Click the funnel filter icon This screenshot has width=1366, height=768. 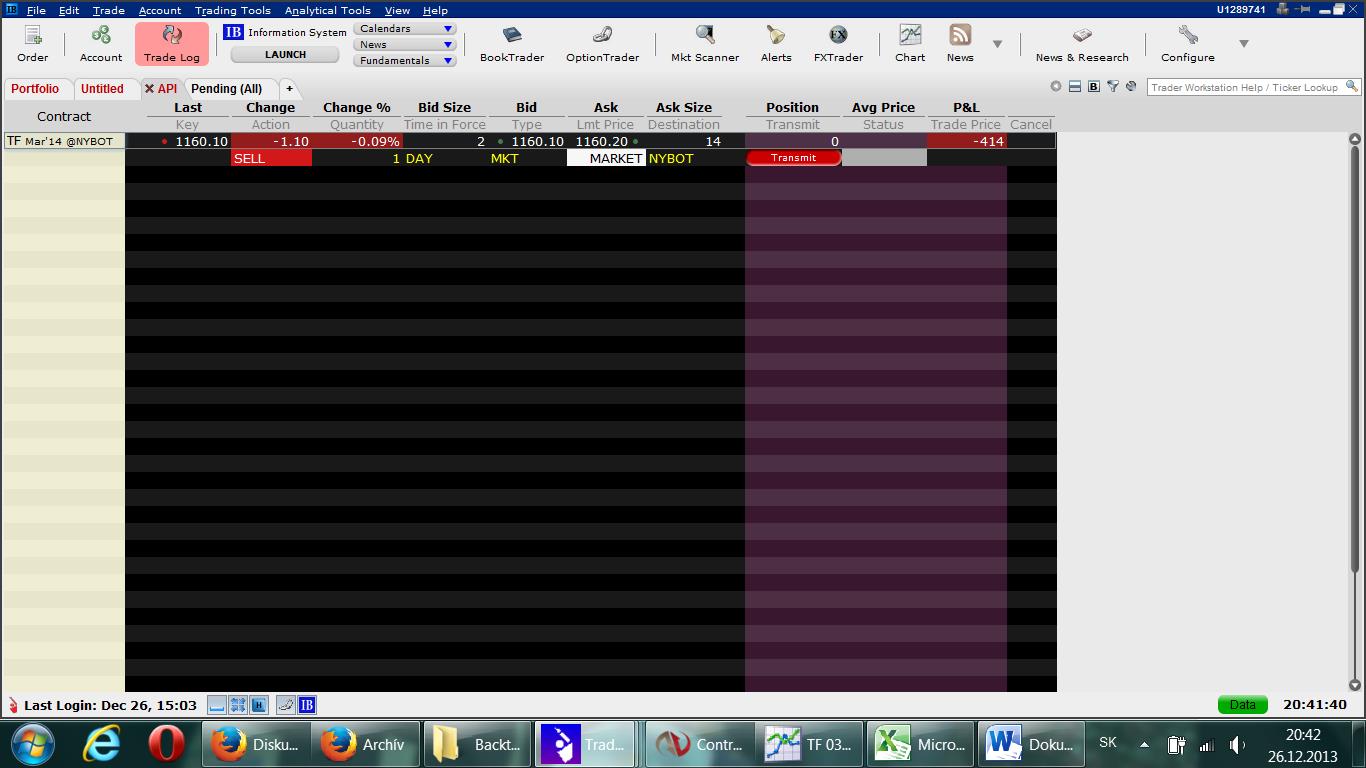[x=1112, y=87]
